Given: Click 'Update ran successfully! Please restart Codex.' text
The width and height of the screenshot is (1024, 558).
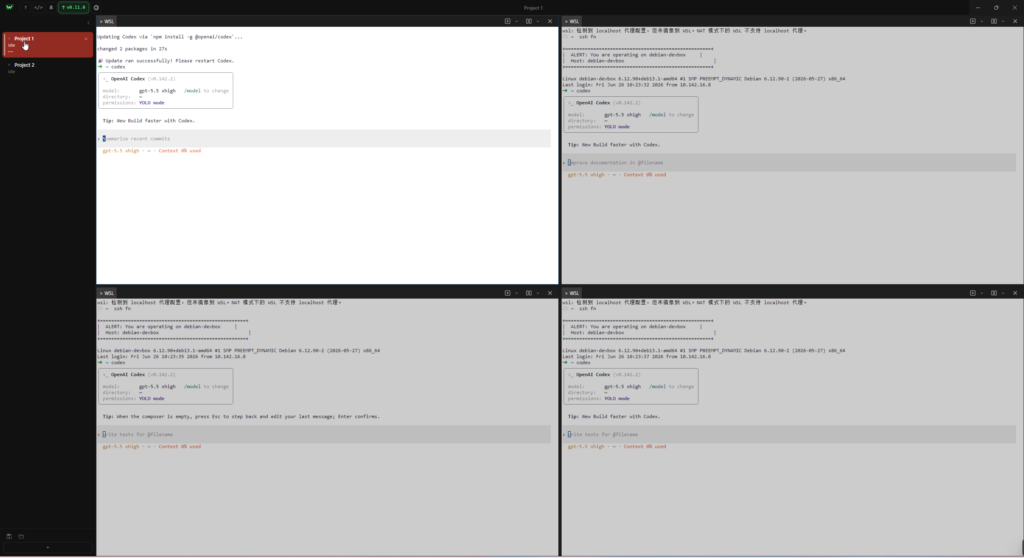Looking at the screenshot, I should pyautogui.click(x=169, y=61).
